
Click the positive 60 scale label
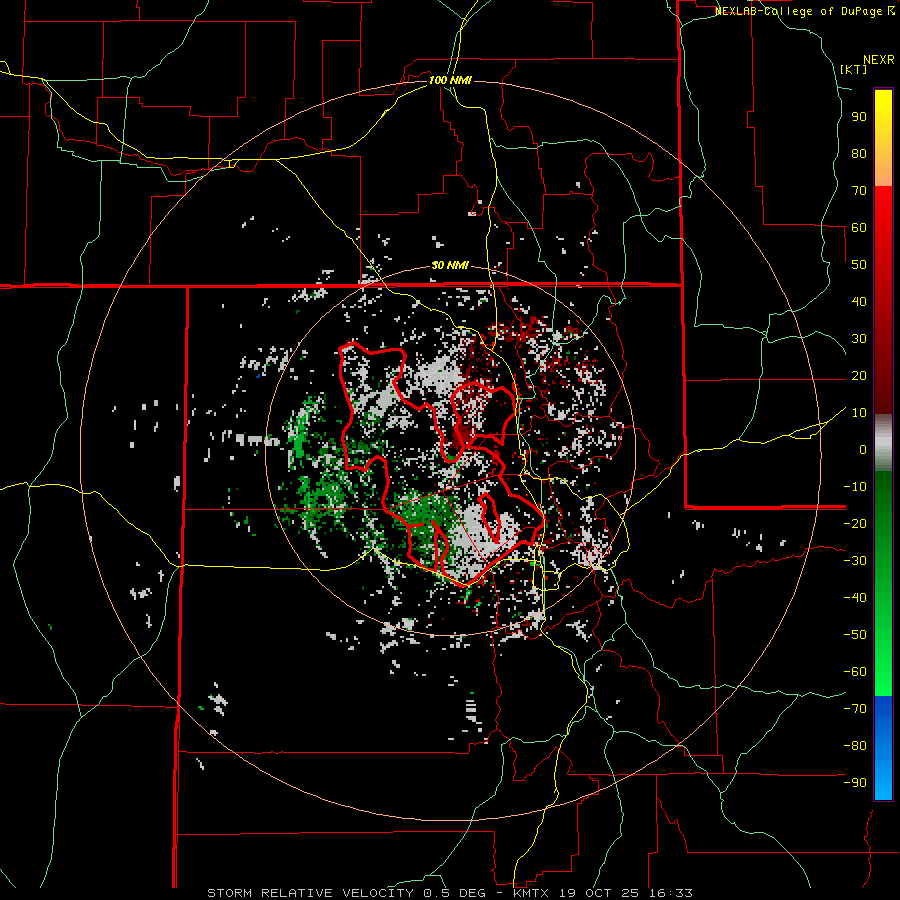click(859, 227)
